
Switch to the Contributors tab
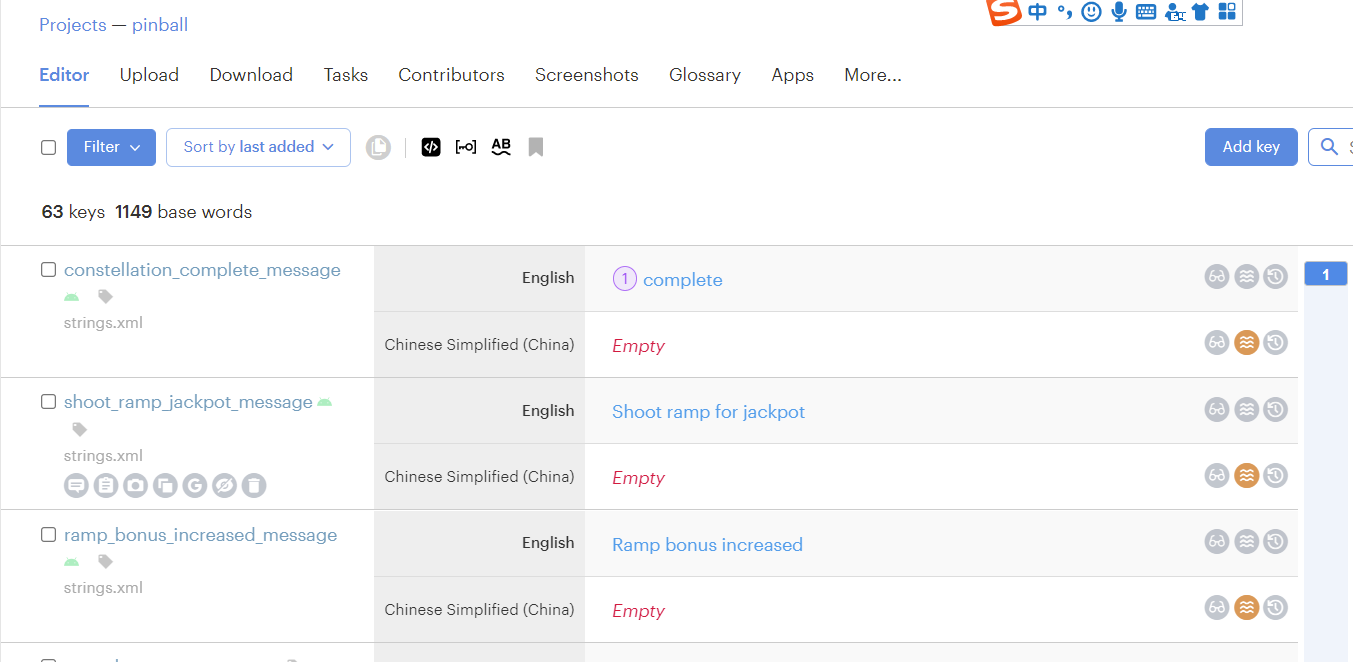point(451,75)
